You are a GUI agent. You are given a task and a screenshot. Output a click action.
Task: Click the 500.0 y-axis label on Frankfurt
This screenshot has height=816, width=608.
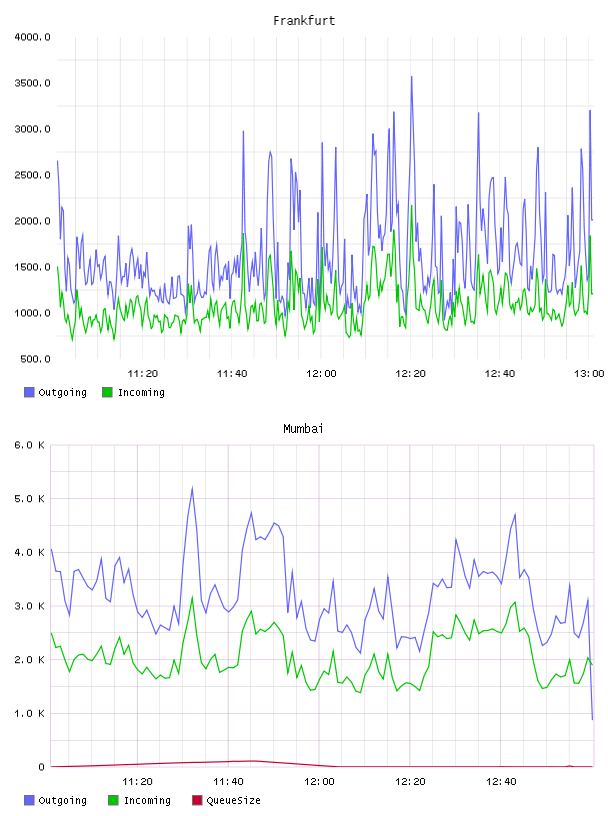(35, 359)
